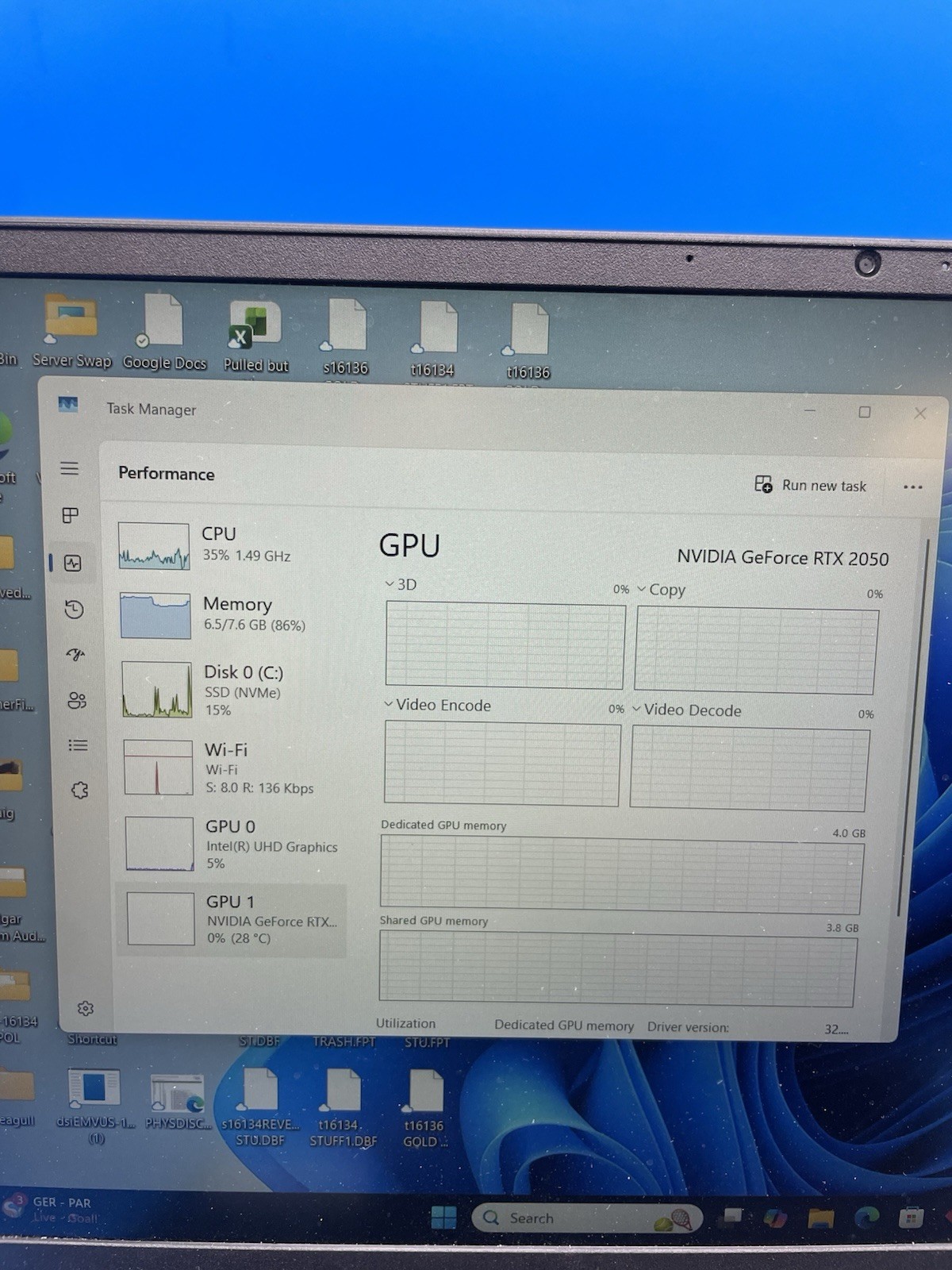Screen dimensions: 952x1270
Task: Select the PHYSDISC desktop shortcut
Action: point(178,1102)
